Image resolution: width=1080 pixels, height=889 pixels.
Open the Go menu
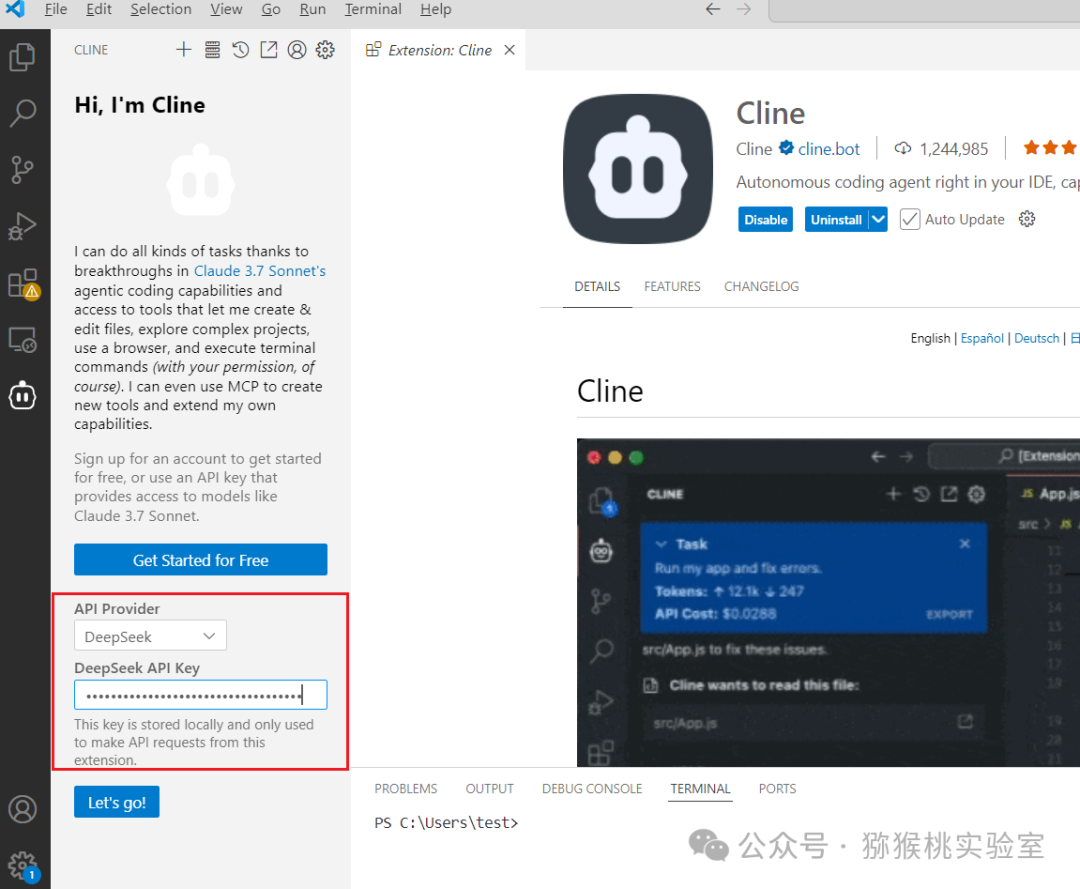click(271, 9)
